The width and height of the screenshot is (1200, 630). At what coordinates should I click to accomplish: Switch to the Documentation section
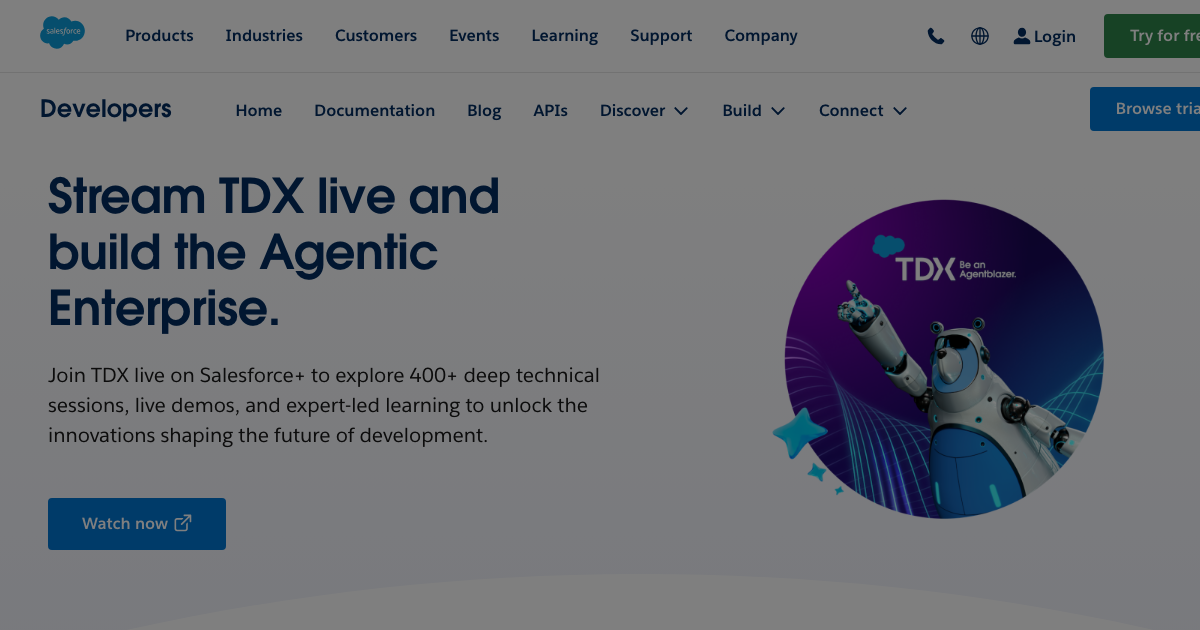[374, 110]
